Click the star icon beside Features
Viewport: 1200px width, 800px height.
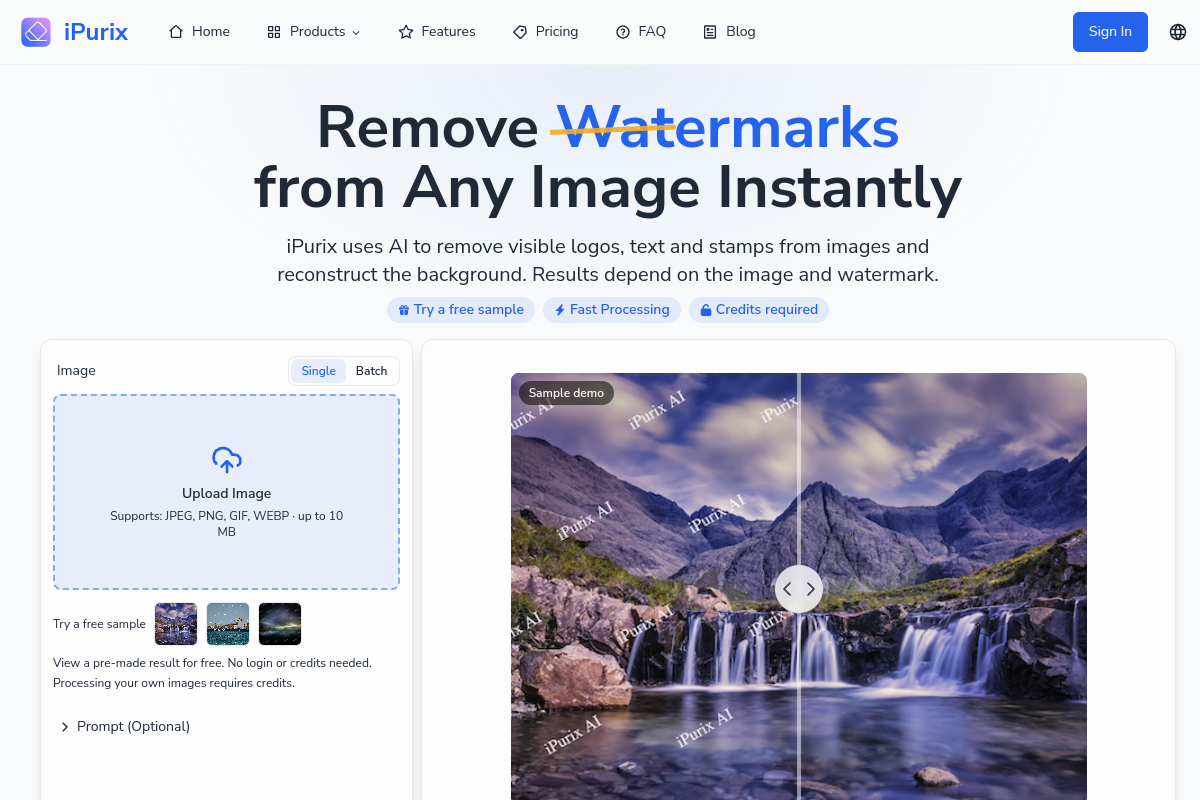pyautogui.click(x=406, y=32)
